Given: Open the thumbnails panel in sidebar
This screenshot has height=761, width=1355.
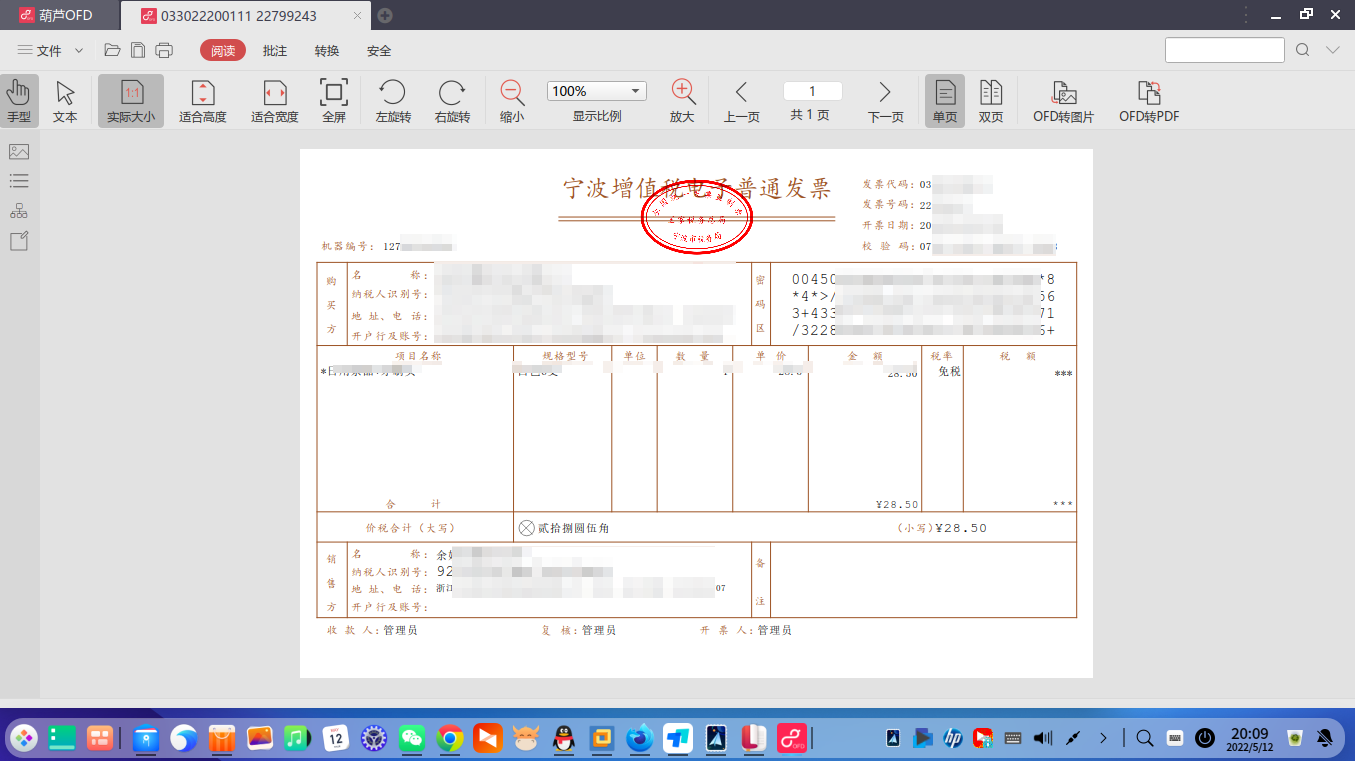Looking at the screenshot, I should [19, 152].
